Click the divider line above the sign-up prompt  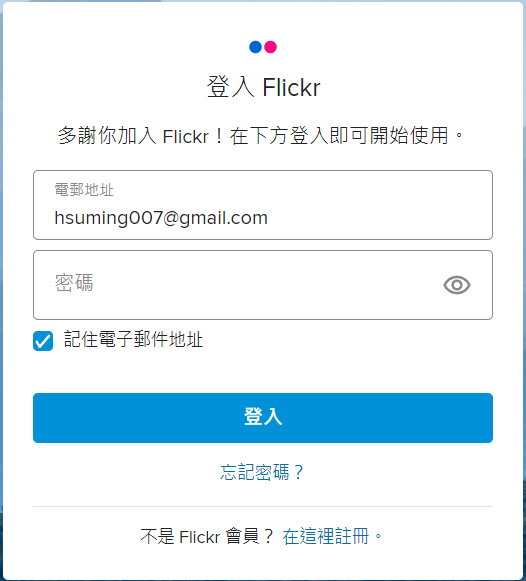(263, 506)
